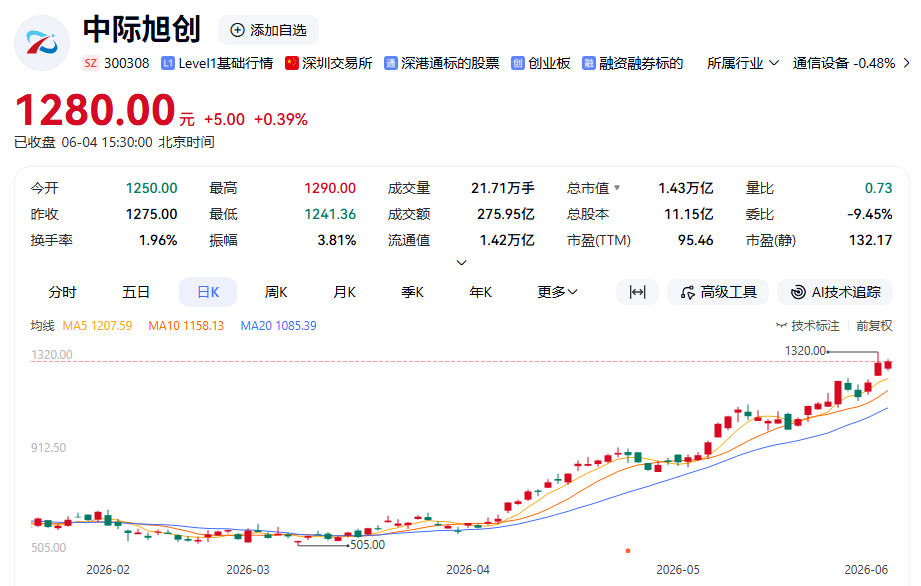Viewport: 921px width, 586px height.
Task: Add stock via 添加自选 button
Action: point(268,31)
